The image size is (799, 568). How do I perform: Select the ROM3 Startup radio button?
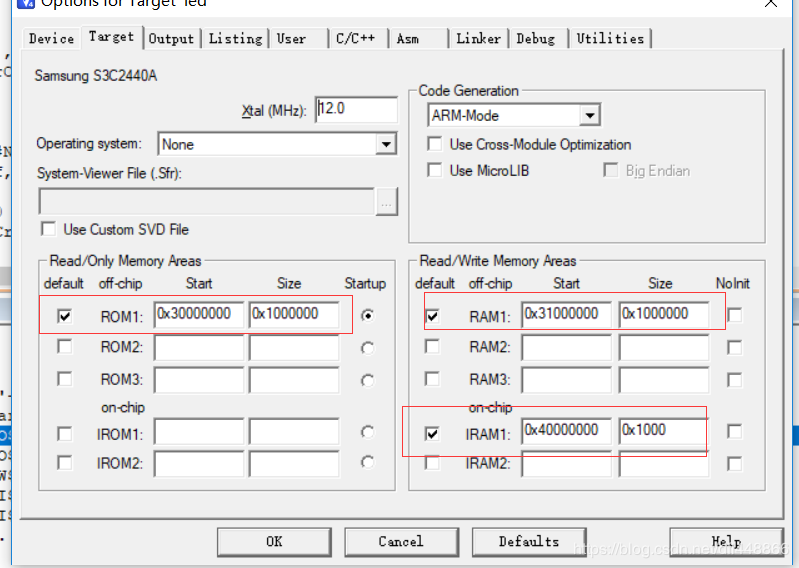point(367,381)
